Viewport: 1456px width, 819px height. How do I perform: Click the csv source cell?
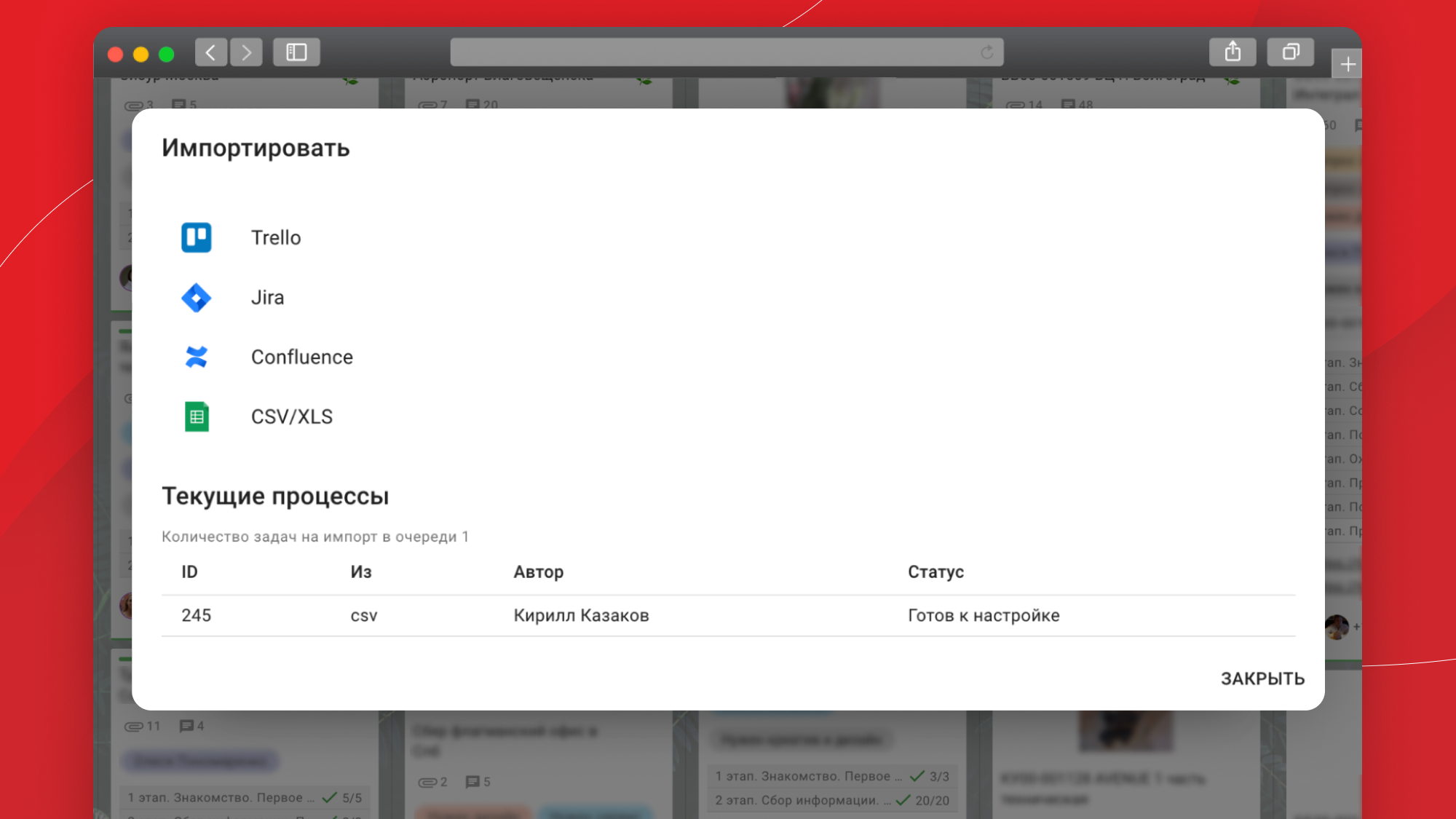tap(364, 616)
